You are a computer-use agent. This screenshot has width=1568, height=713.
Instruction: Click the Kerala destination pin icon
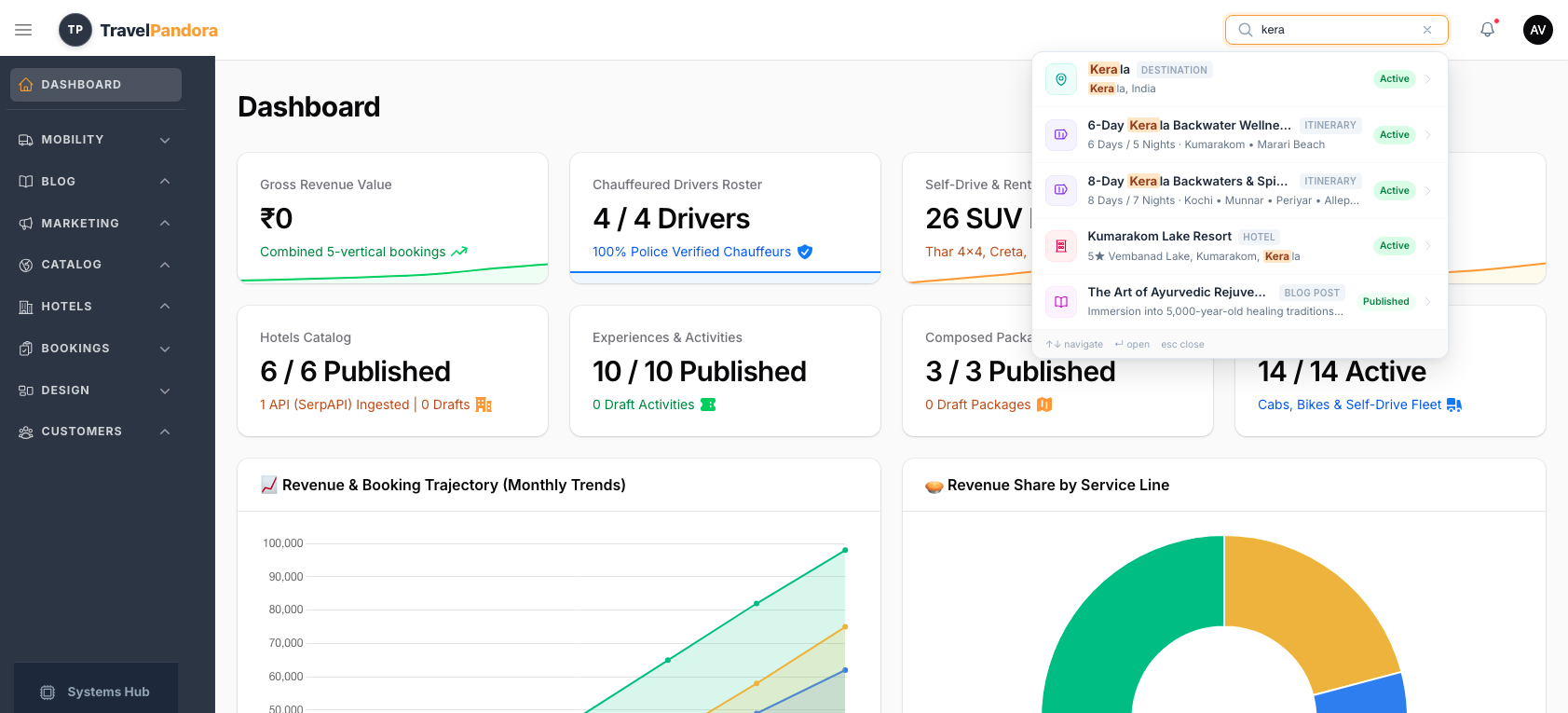[1061, 79]
